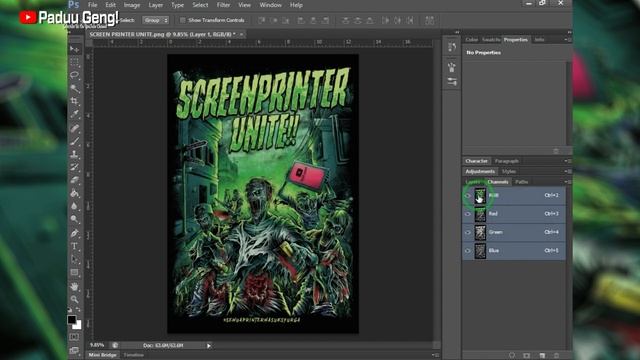
Task: Click the zoom percentage field in status bar
Action: coord(98,345)
